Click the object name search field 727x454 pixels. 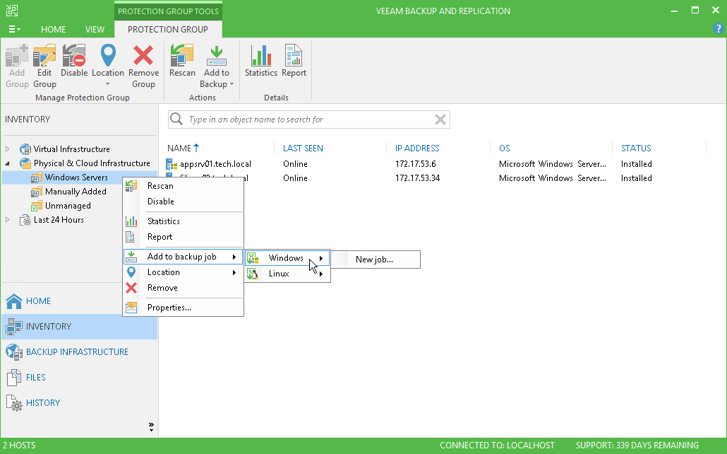309,120
